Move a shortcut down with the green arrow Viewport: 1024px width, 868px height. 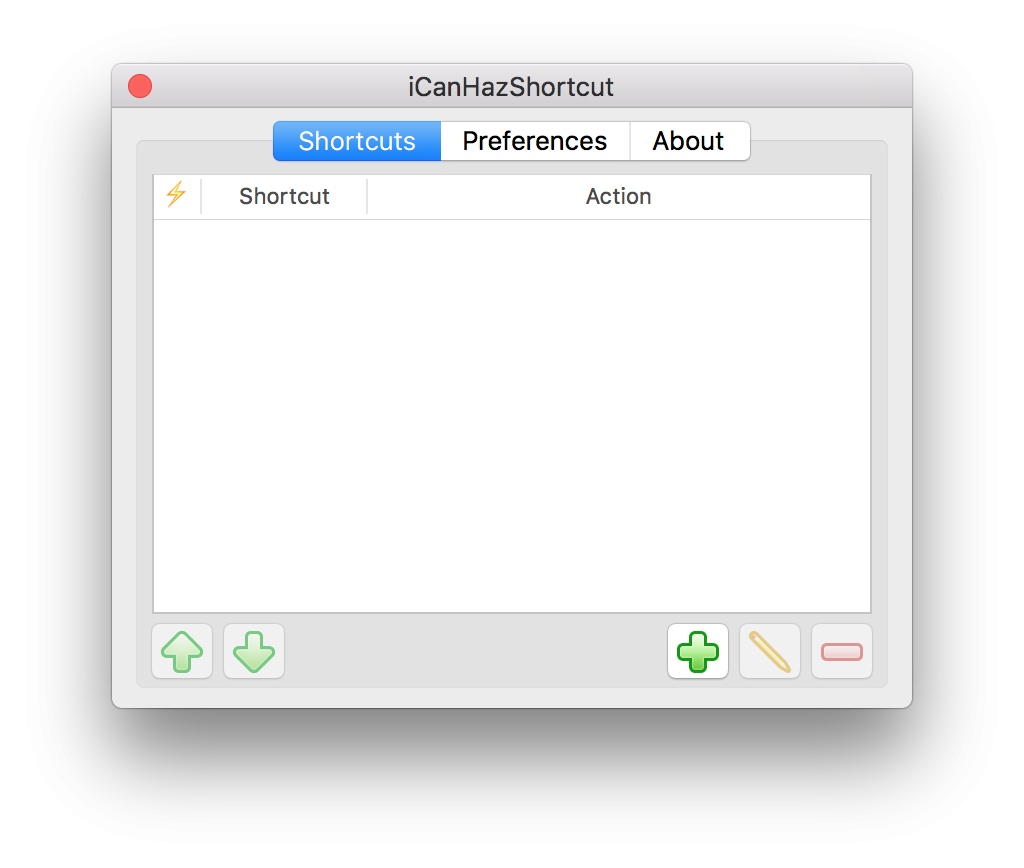pos(253,651)
